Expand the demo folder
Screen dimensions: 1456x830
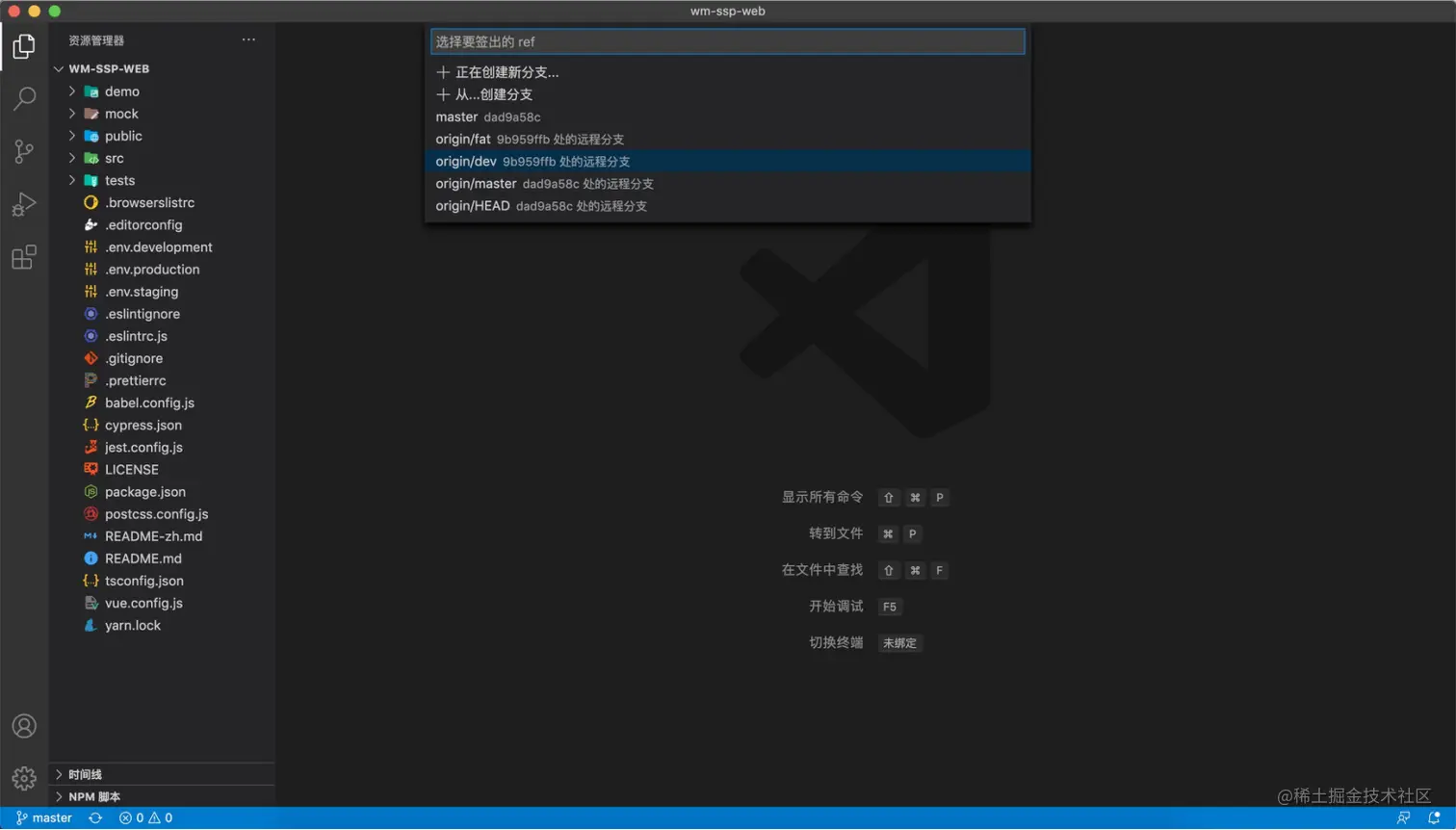tap(72, 91)
